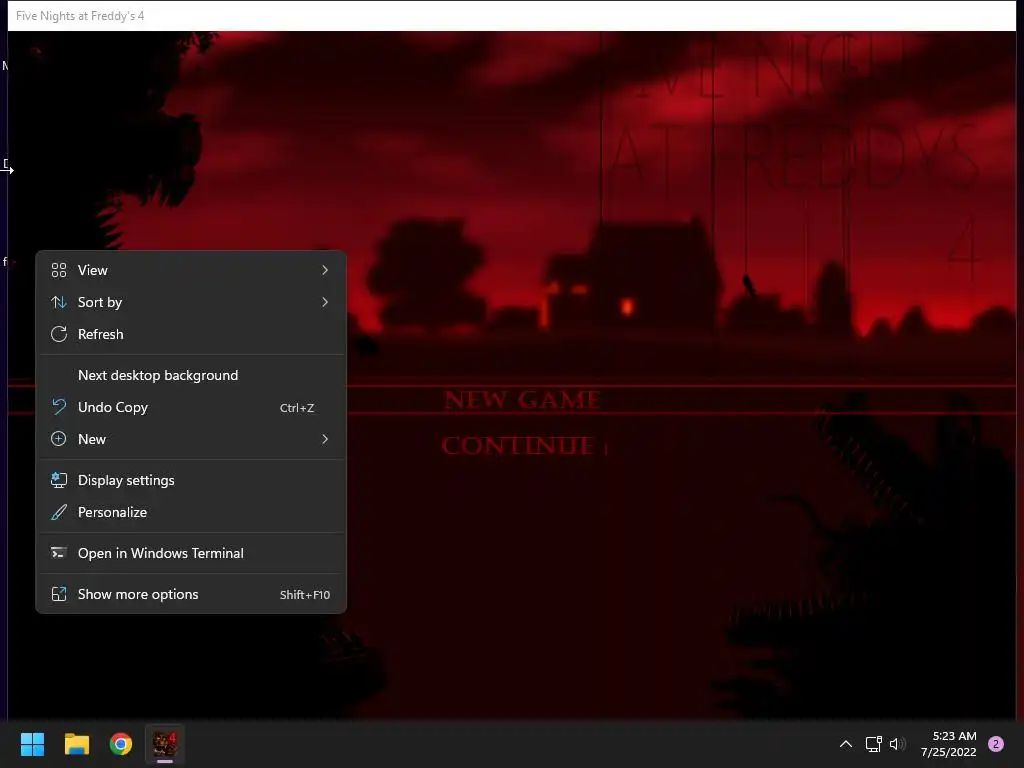
Task: Start NEW GAME in the game window
Action: 522,400
